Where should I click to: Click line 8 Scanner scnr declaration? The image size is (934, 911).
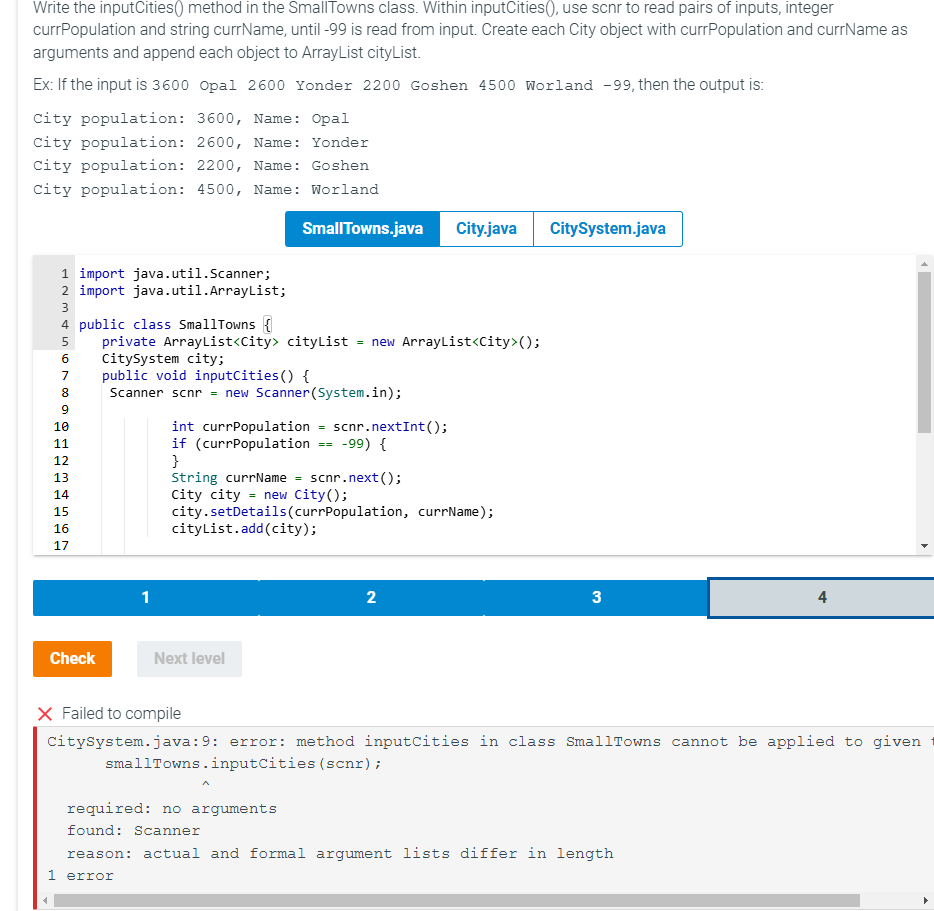click(x=256, y=393)
